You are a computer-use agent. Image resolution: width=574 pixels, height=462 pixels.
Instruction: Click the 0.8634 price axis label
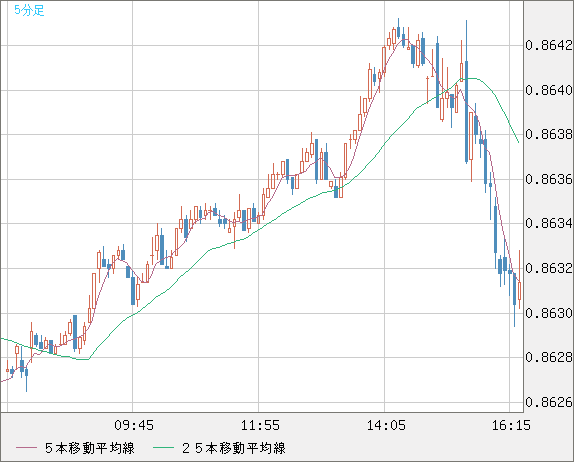point(549,223)
